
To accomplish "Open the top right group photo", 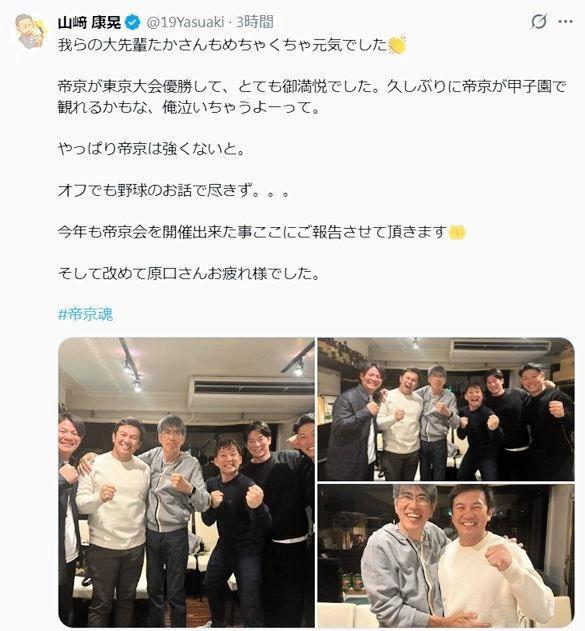I will (446, 409).
